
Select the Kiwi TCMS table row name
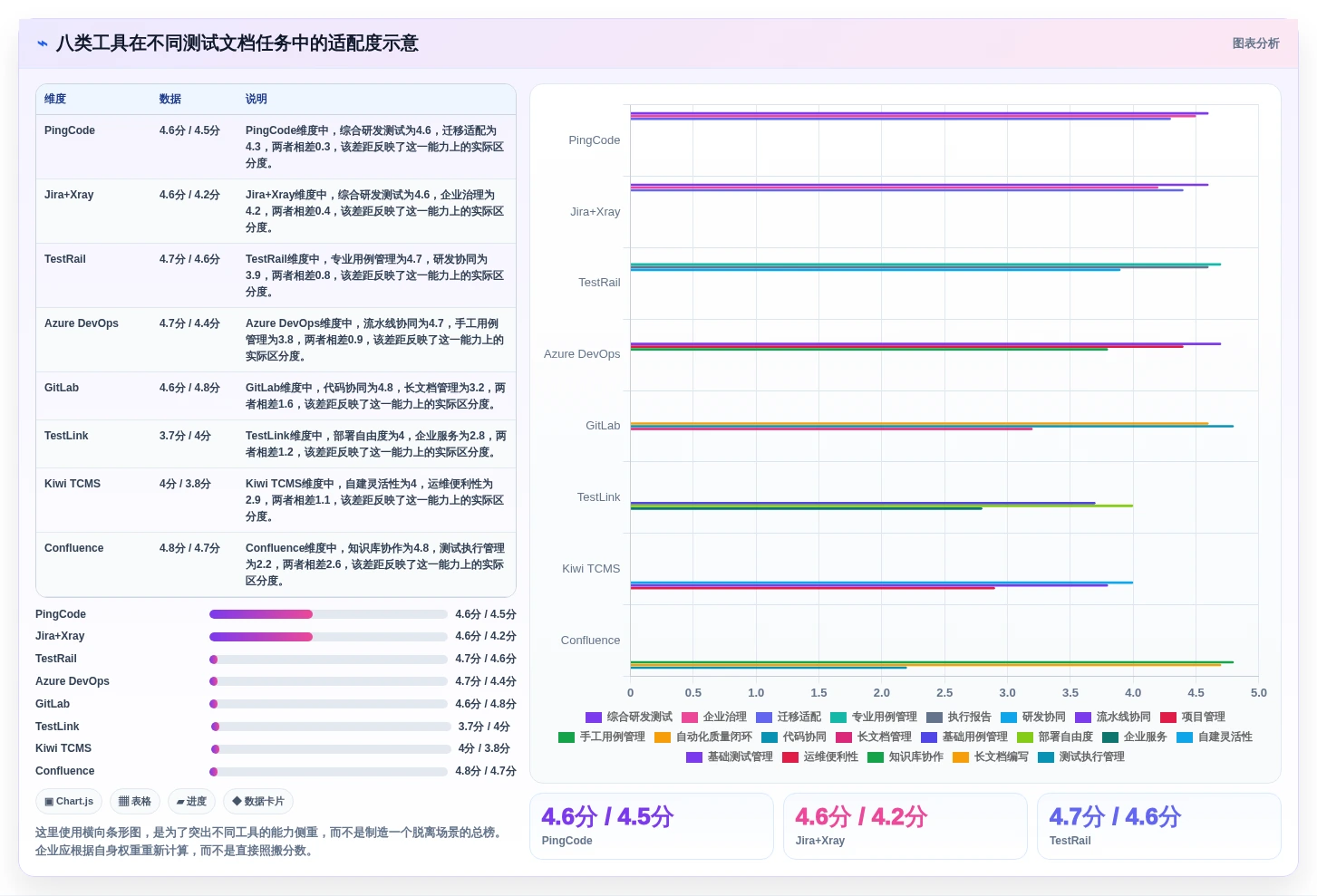point(73,484)
